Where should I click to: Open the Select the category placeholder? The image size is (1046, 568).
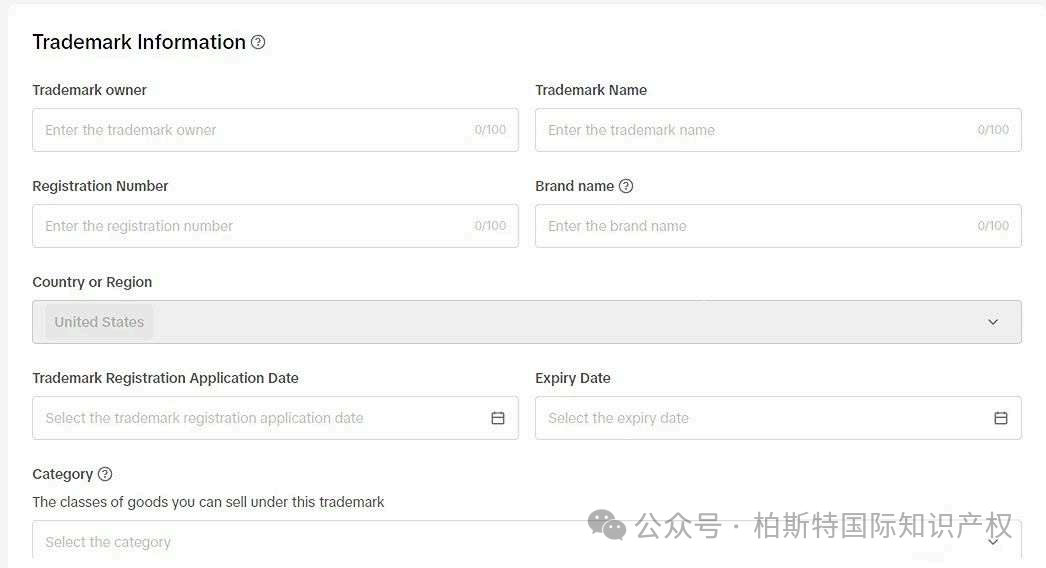tap(108, 542)
